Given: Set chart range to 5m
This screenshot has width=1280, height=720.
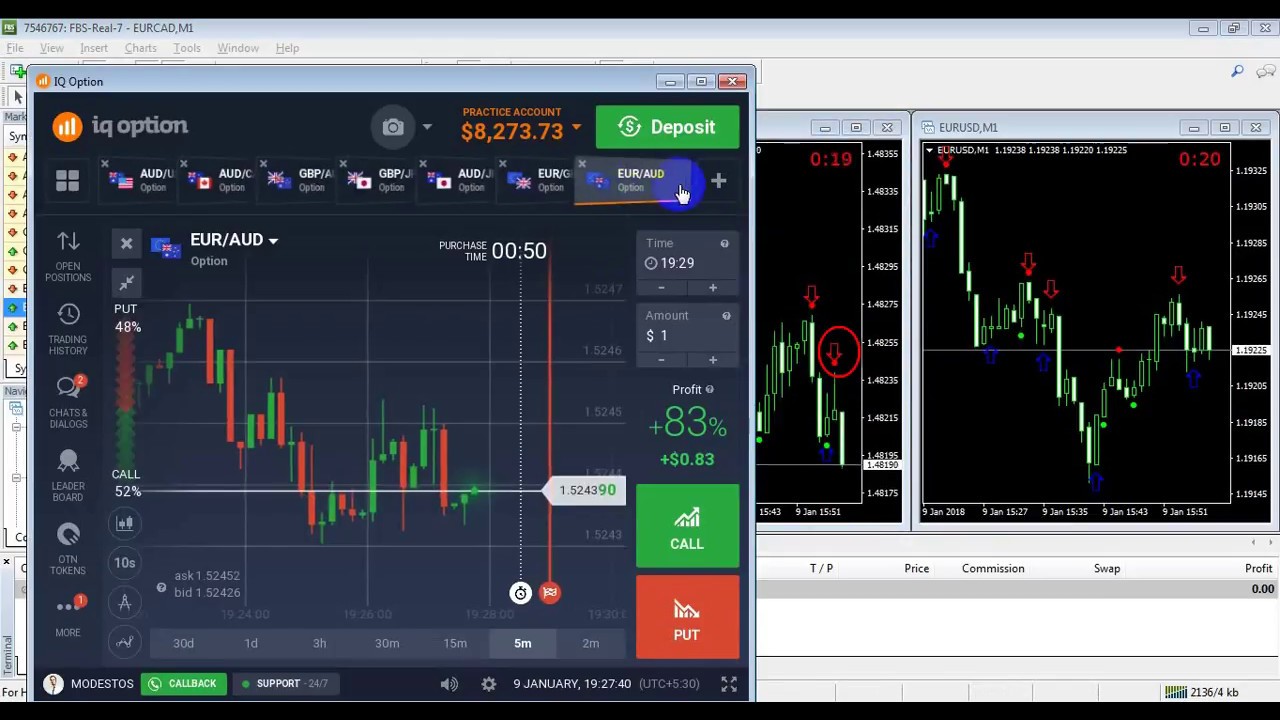Looking at the screenshot, I should [523, 643].
